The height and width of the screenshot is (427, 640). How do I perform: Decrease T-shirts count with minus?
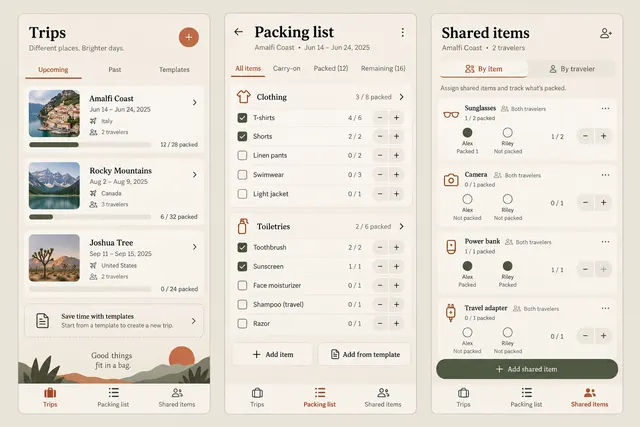click(x=380, y=118)
